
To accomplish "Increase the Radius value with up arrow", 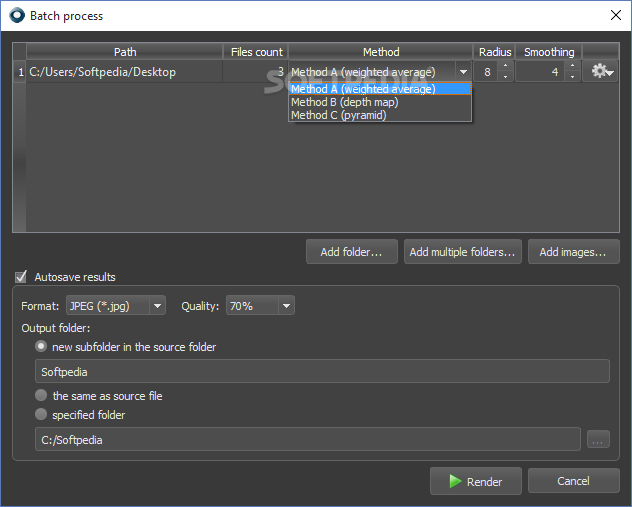I will (x=505, y=66).
